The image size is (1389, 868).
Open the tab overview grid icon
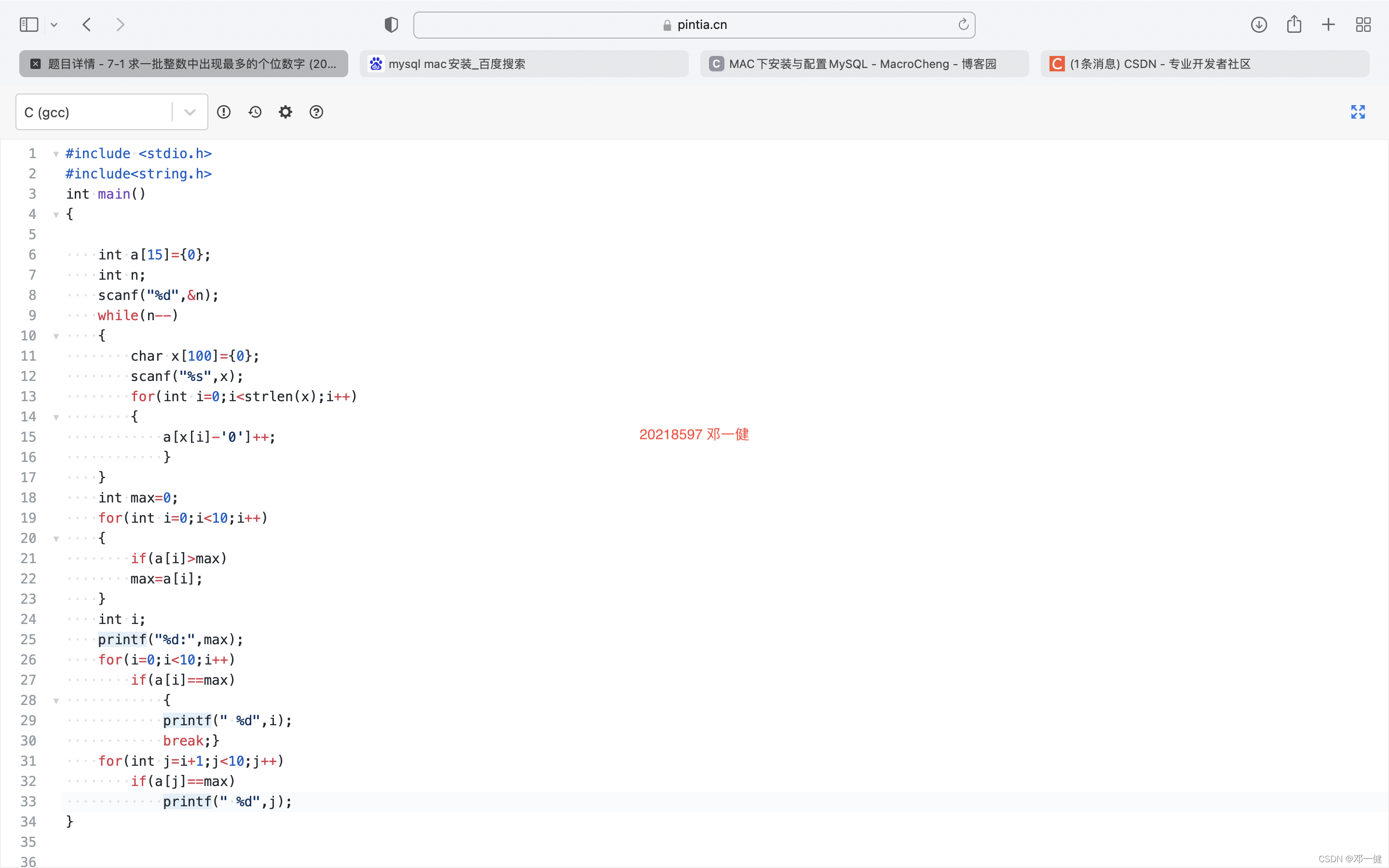point(1363,25)
